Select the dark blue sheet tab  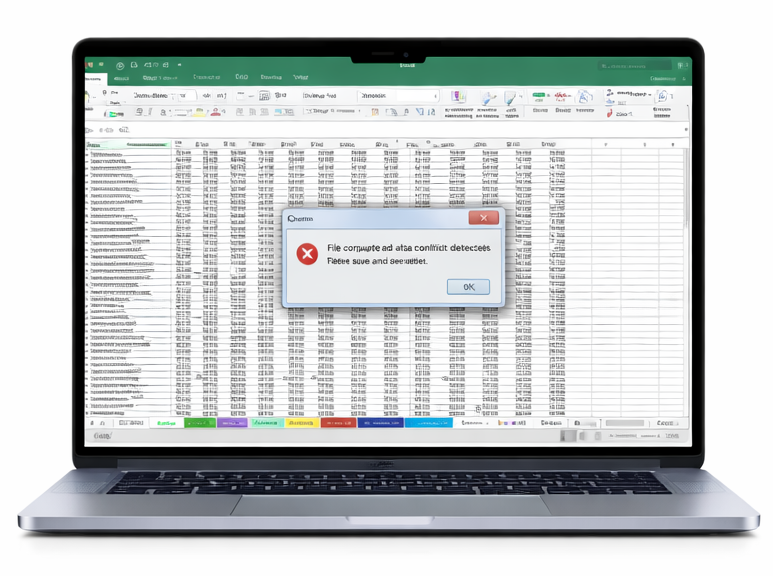pyautogui.click(x=380, y=423)
